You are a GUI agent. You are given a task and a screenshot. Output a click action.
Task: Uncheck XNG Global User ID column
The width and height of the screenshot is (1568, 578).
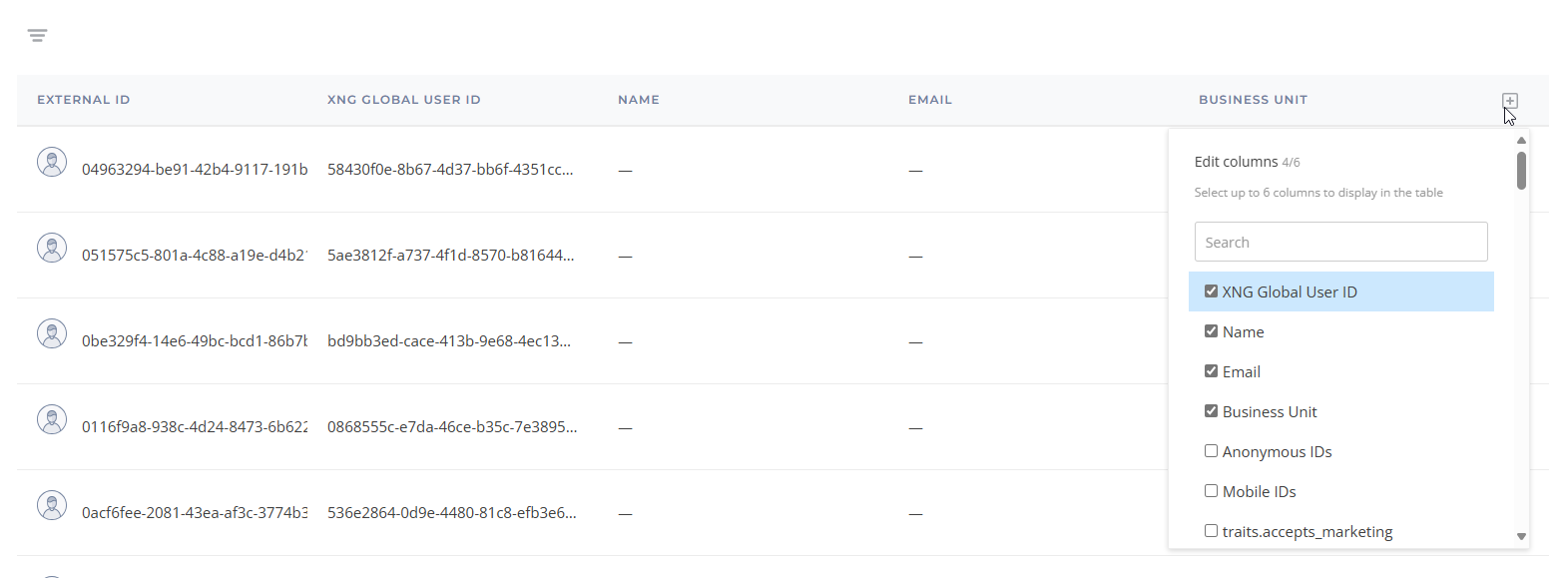coord(1211,291)
